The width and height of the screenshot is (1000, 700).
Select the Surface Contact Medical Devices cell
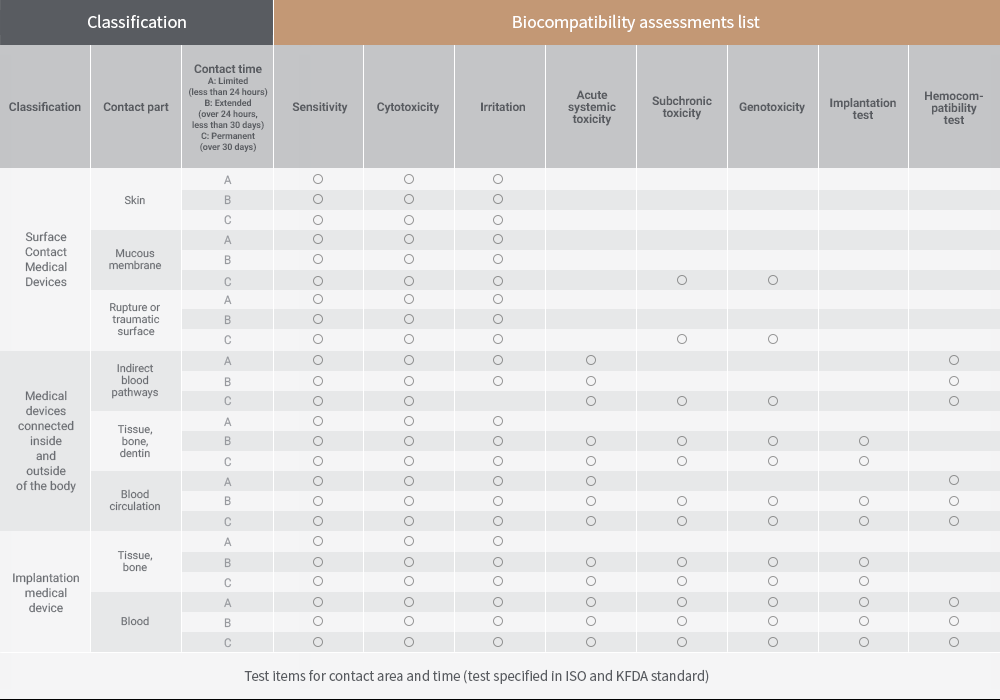45,259
